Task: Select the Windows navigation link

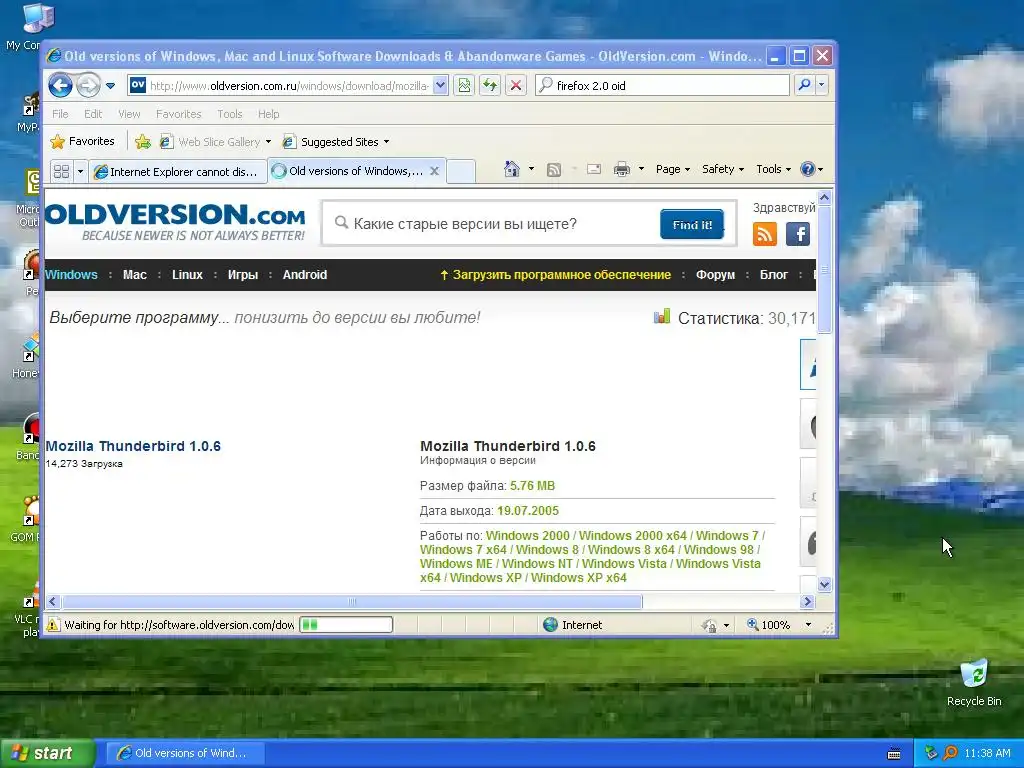Action: pos(71,275)
